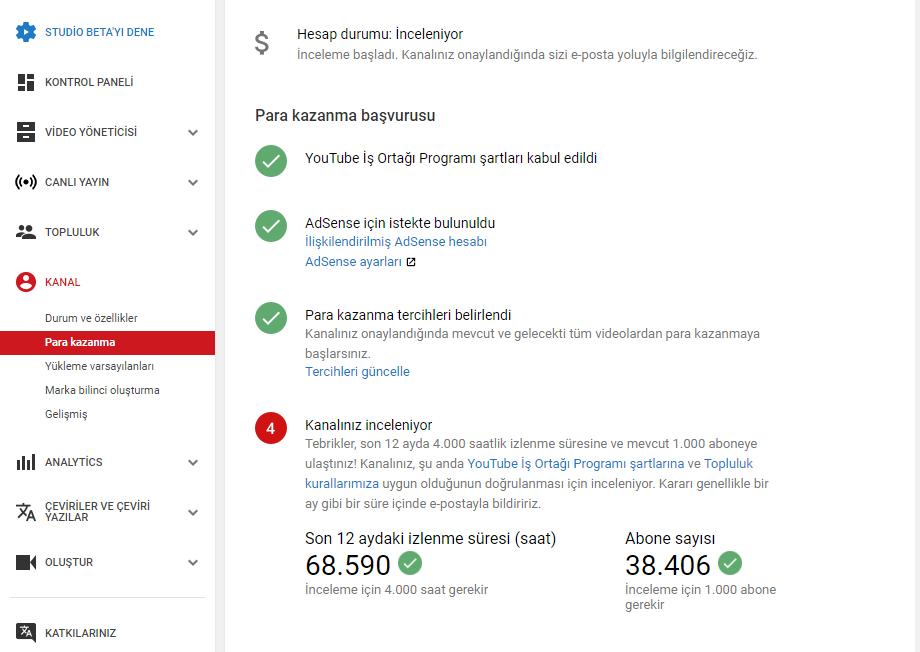Viewport: 920px width, 652px height.
Task: Click the Analytics bar chart icon
Action: [26, 462]
